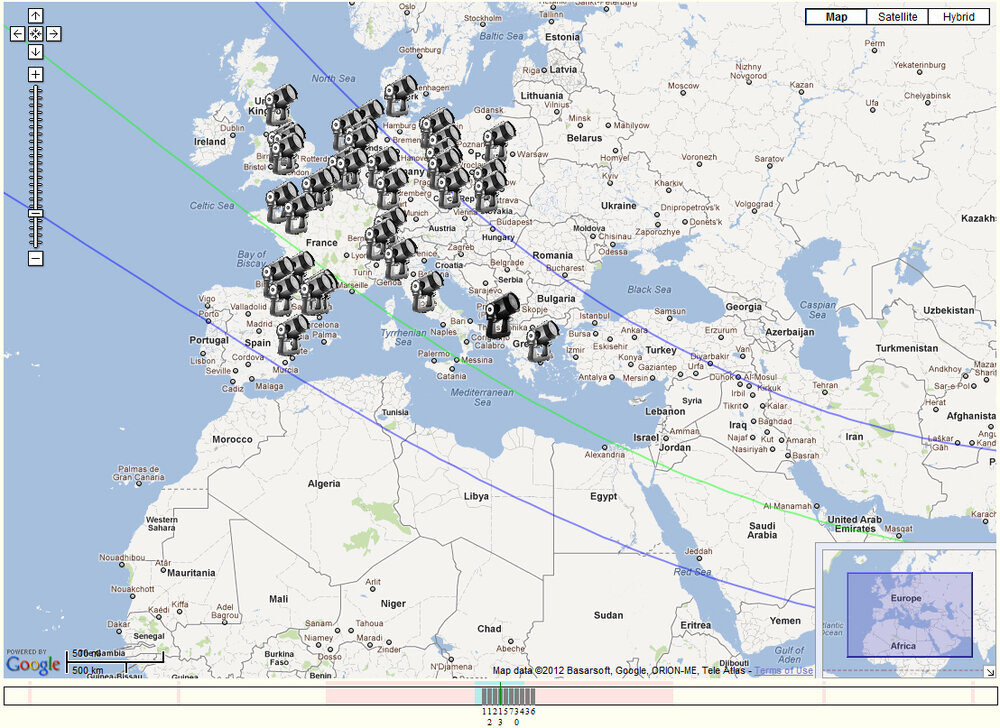
Task: Click the pan-up arrow control
Action: point(36,15)
